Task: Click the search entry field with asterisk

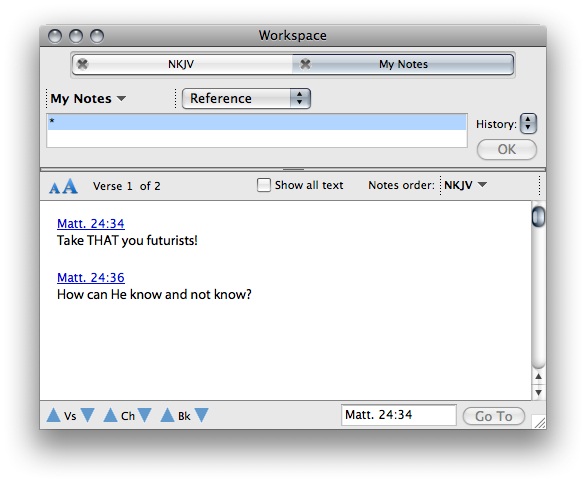Action: (x=257, y=130)
